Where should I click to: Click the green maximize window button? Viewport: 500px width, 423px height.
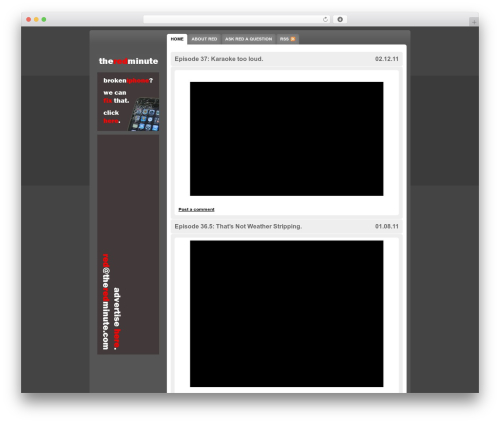point(44,19)
